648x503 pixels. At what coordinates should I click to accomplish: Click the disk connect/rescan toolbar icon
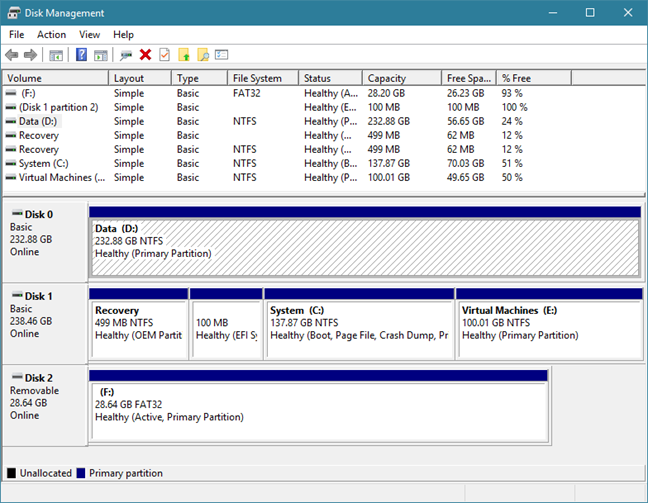(126, 55)
